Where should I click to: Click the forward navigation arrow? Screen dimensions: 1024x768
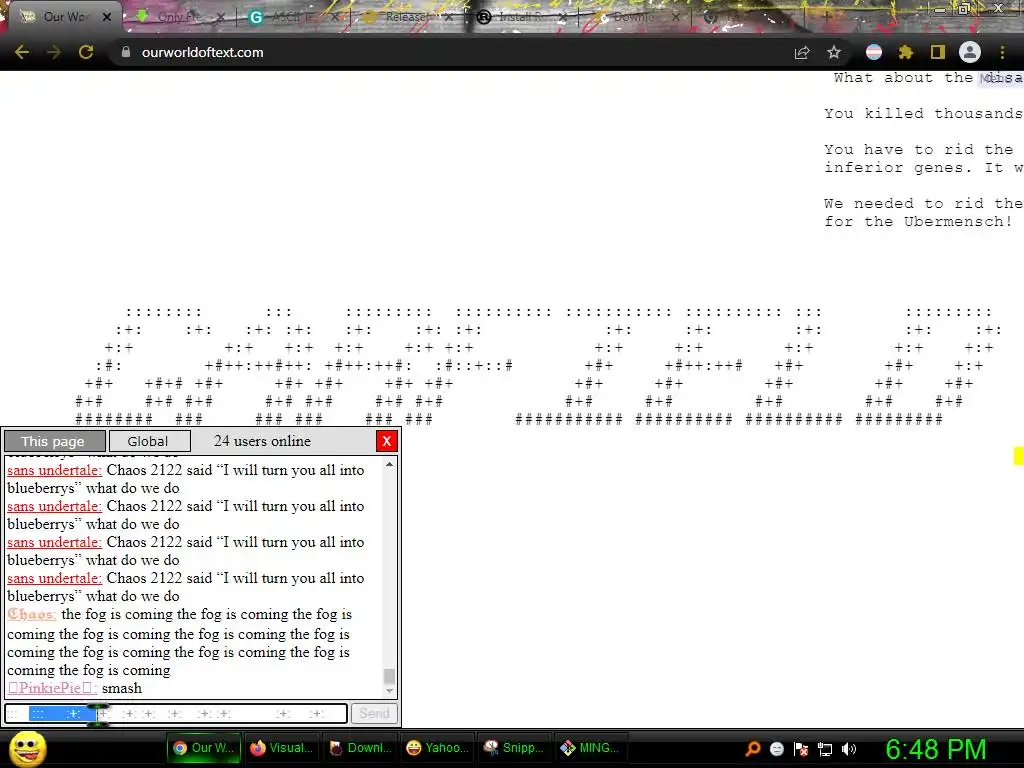click(54, 52)
